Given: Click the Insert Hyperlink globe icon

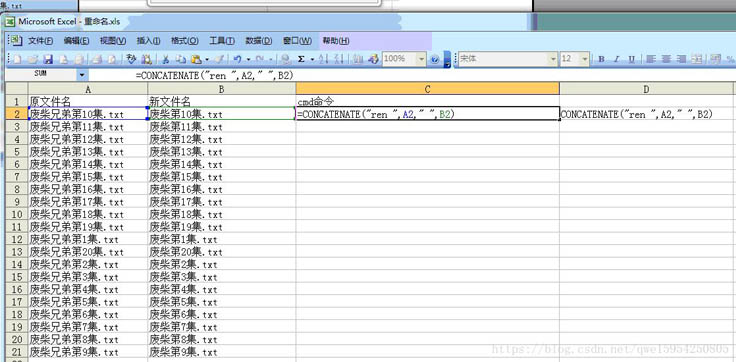Looking at the screenshot, I should (285, 59).
